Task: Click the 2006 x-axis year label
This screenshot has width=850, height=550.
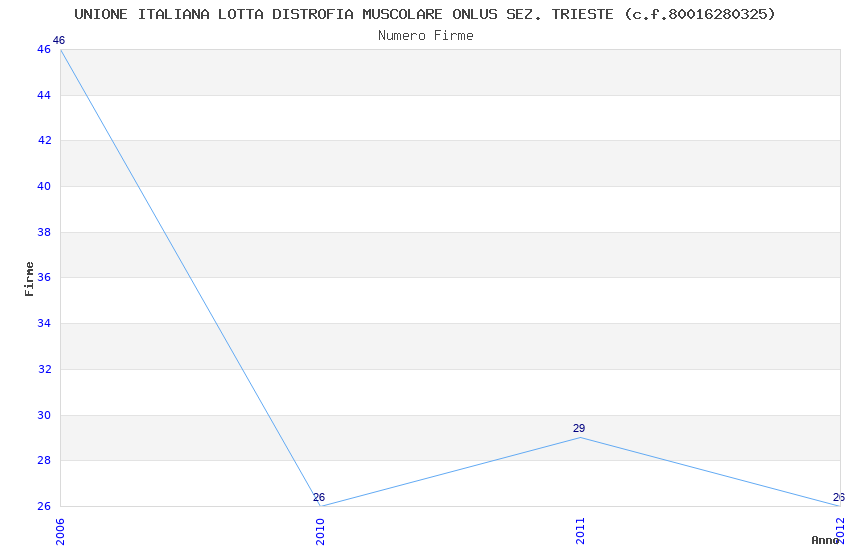Action: pyautogui.click(x=60, y=531)
